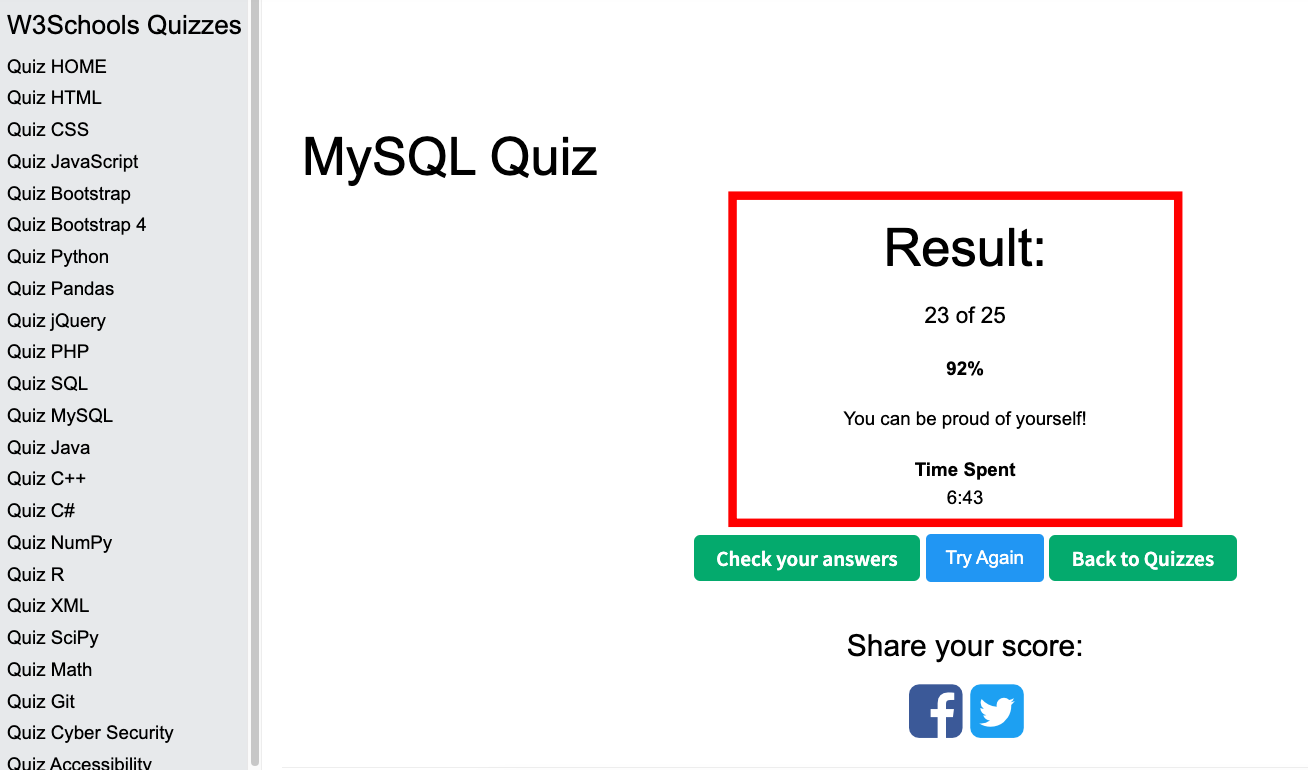Open Quiz jQuery link
The width and height of the screenshot is (1308, 770).
coord(56,320)
